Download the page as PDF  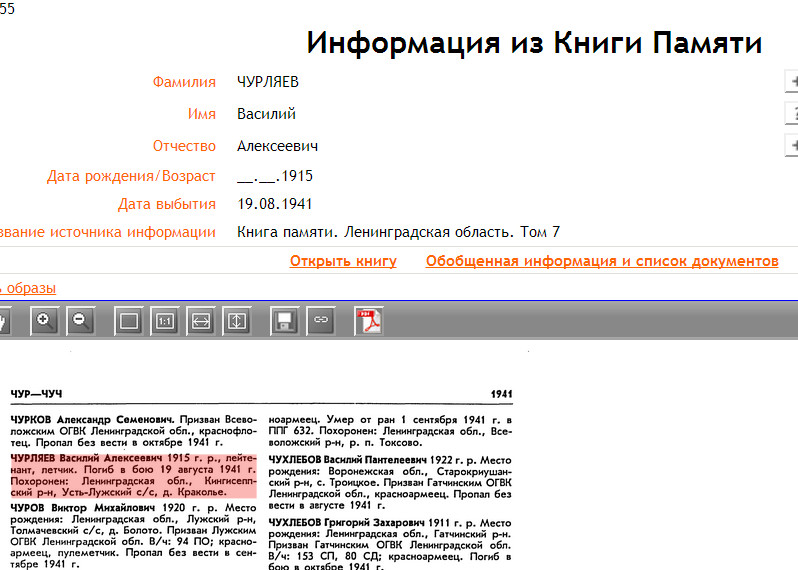(x=369, y=321)
